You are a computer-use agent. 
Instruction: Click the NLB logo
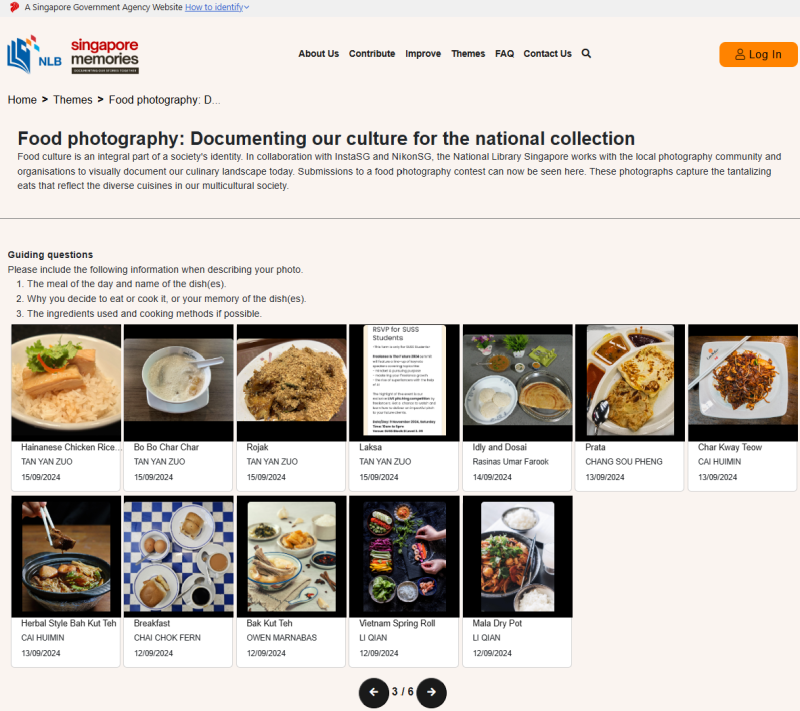[34, 55]
